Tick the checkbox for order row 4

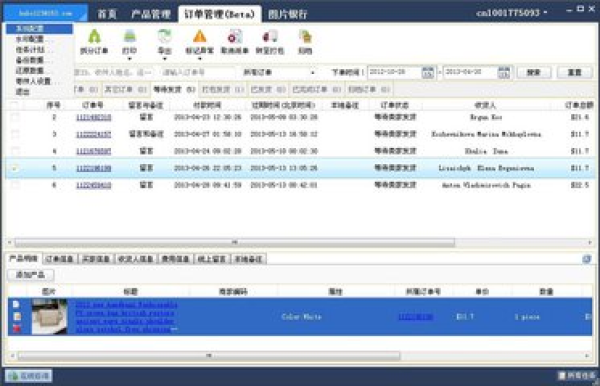click(15, 151)
